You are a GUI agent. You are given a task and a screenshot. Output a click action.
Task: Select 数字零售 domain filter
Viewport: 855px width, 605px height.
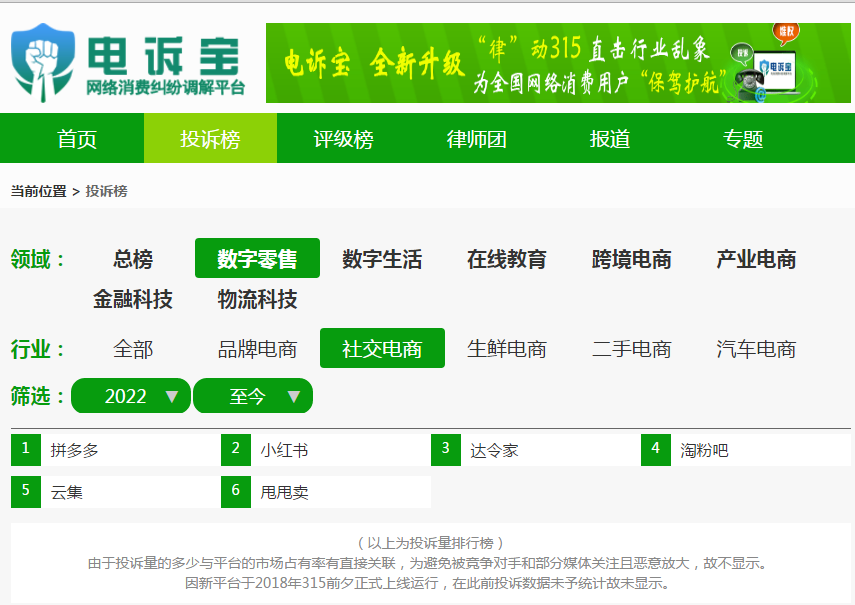(257, 258)
